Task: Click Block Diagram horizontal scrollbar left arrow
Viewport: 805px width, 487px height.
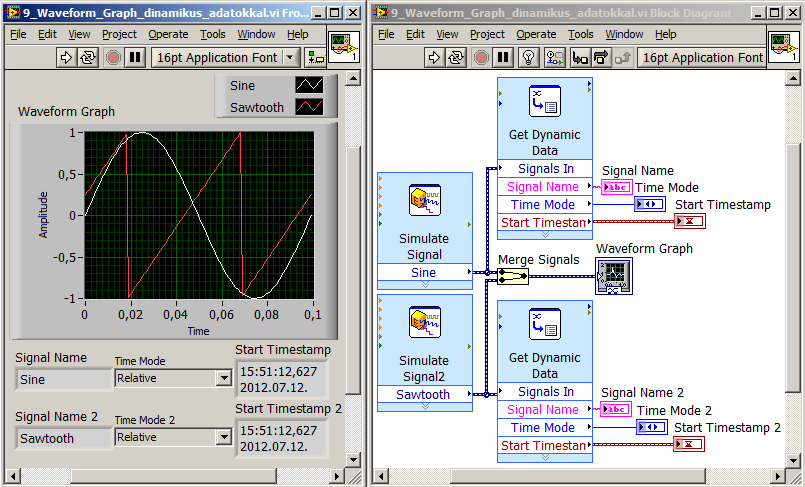Action: click(x=380, y=476)
